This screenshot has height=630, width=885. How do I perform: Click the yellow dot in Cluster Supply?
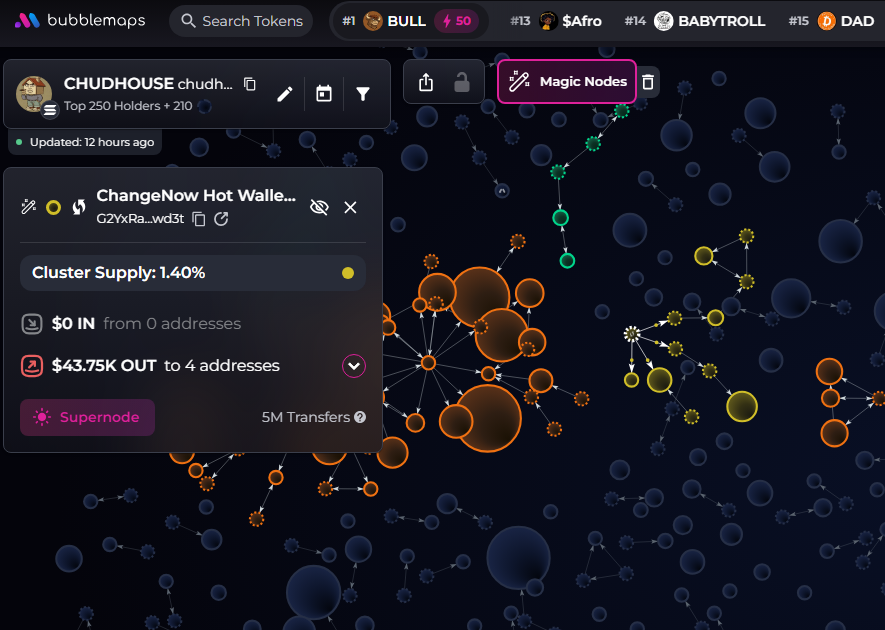point(348,273)
